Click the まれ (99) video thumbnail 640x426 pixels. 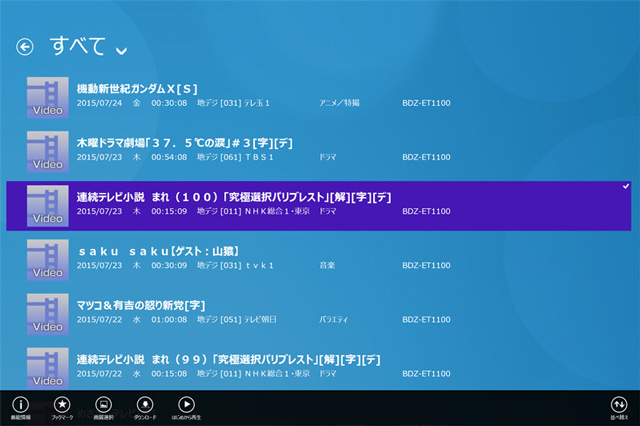[x=47, y=366]
